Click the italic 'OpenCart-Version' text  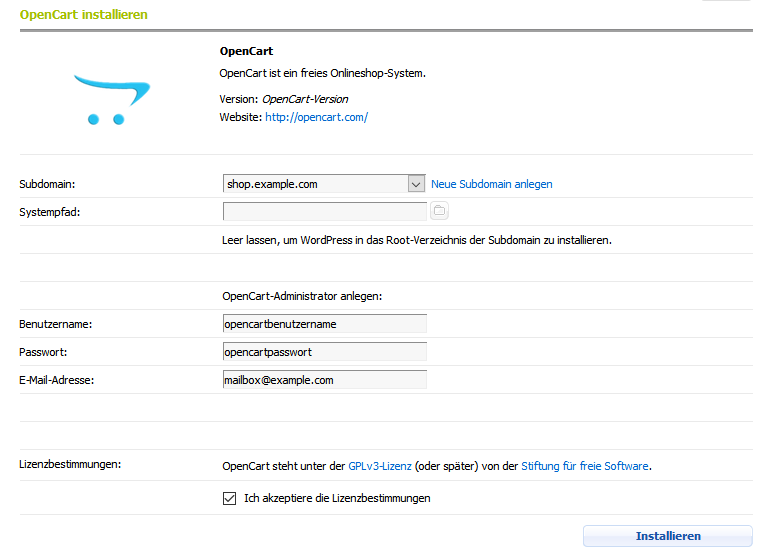click(x=305, y=99)
